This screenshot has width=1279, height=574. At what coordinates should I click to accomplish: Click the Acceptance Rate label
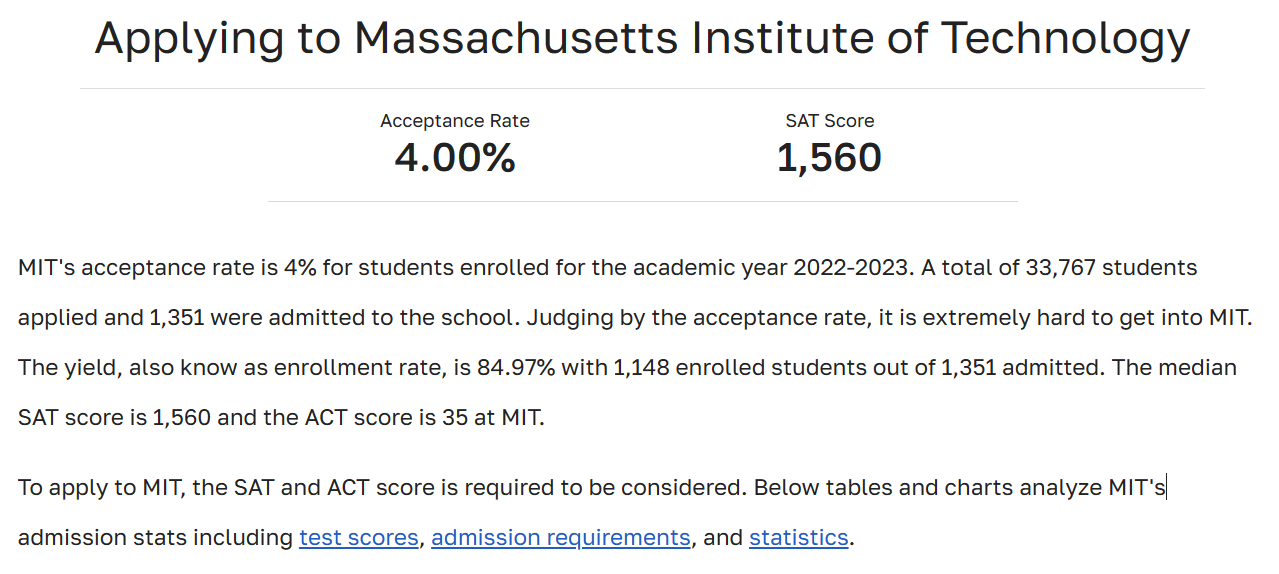tap(455, 121)
